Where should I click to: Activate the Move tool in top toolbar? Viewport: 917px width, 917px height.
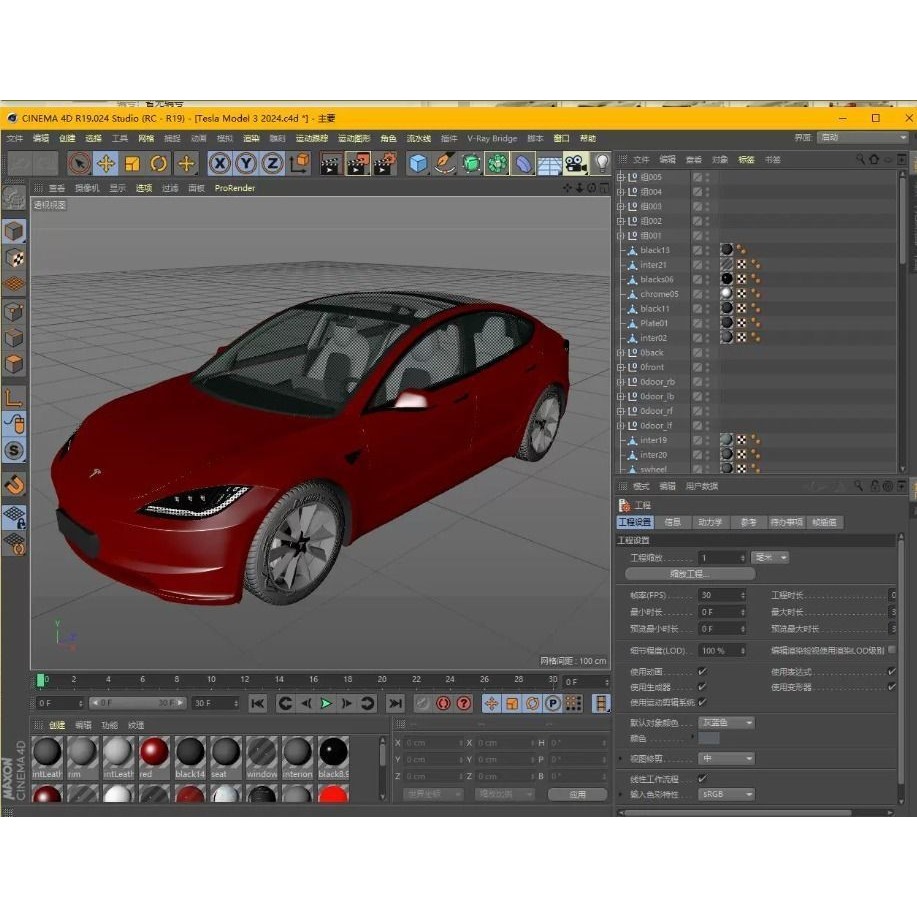click(106, 164)
